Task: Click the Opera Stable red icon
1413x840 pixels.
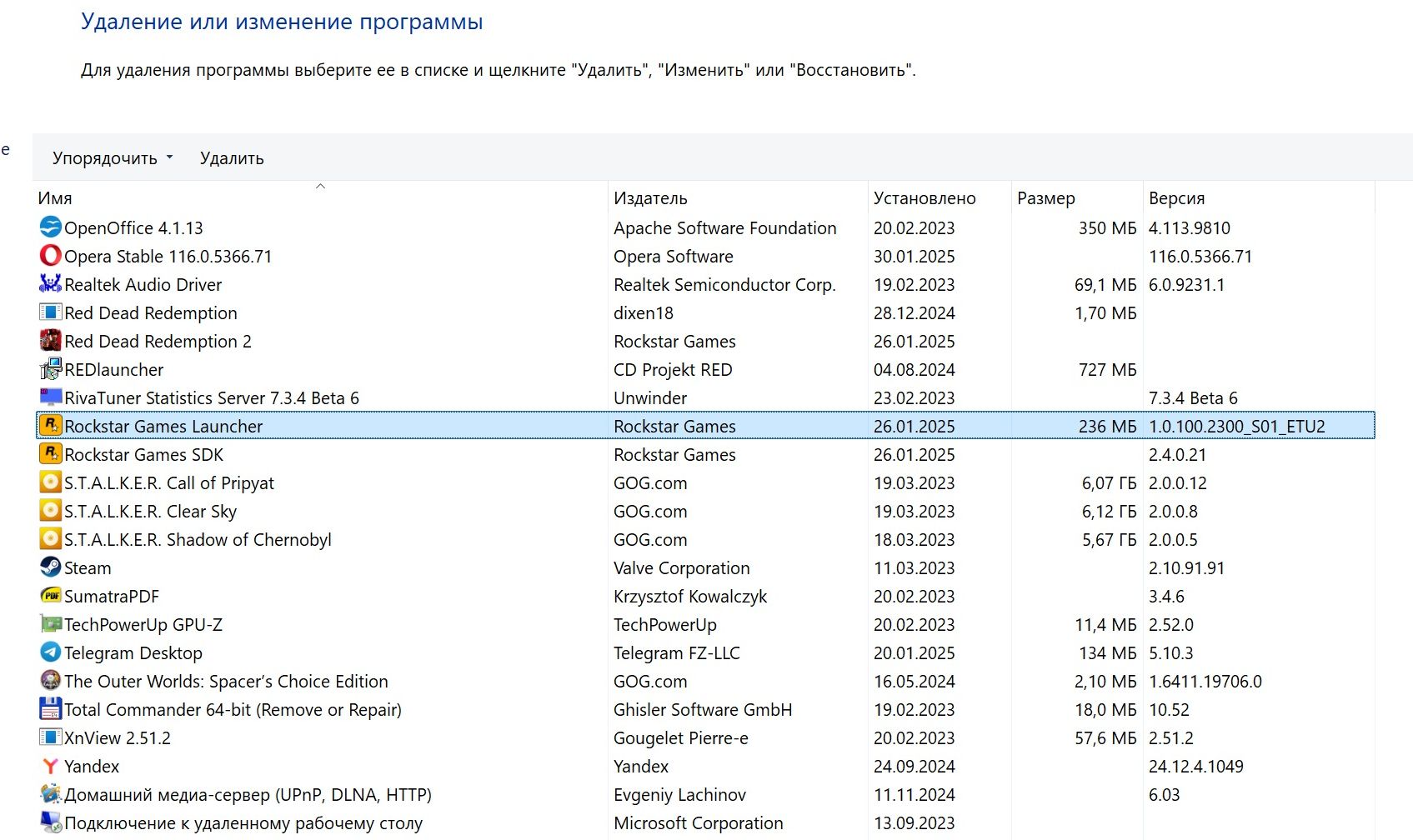Action: (50, 255)
